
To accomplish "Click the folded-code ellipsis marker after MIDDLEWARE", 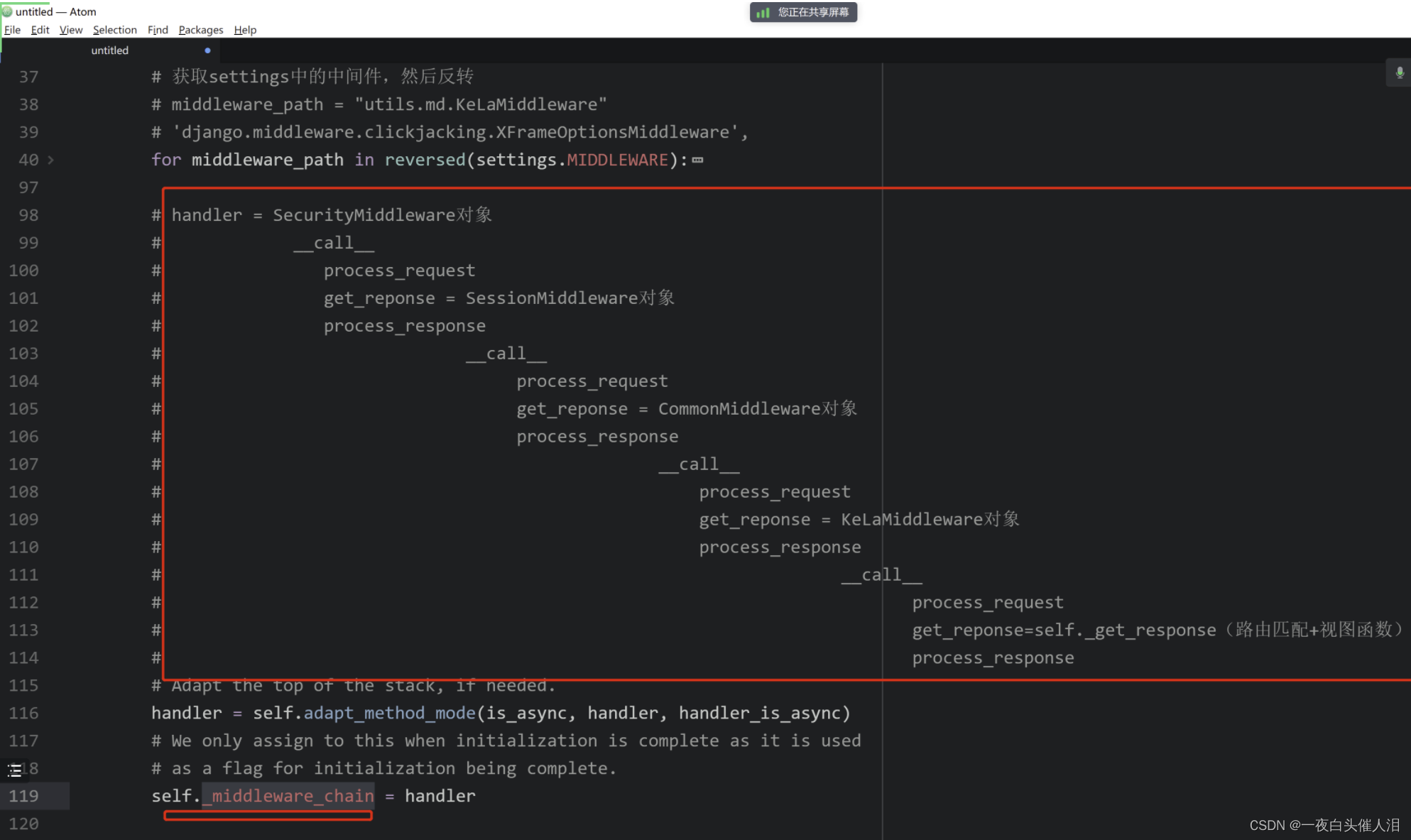I will (x=698, y=160).
